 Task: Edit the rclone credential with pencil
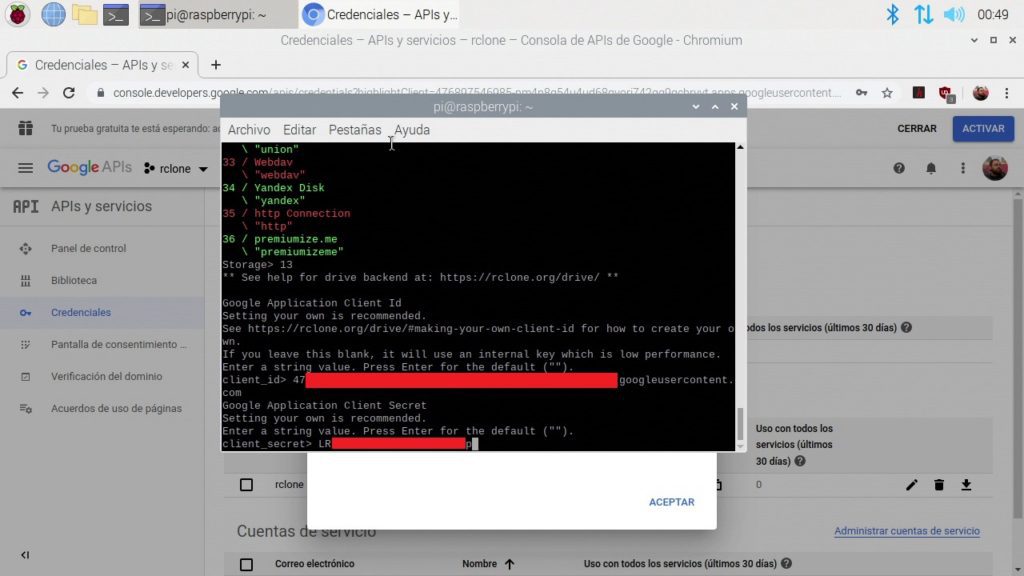coord(912,485)
